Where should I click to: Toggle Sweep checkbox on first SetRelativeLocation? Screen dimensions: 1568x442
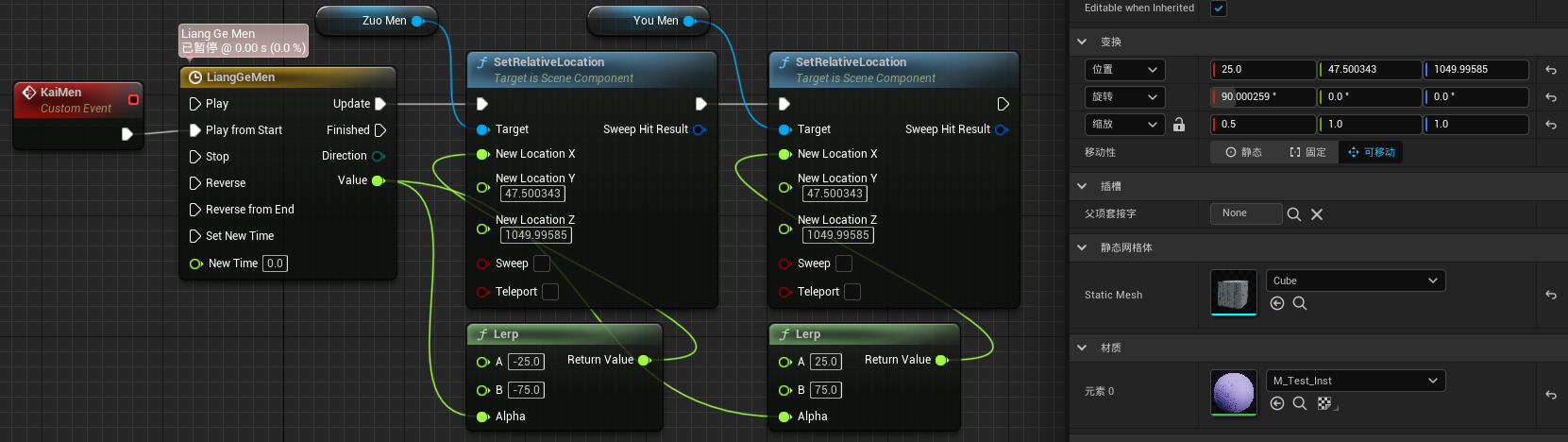pos(542,263)
